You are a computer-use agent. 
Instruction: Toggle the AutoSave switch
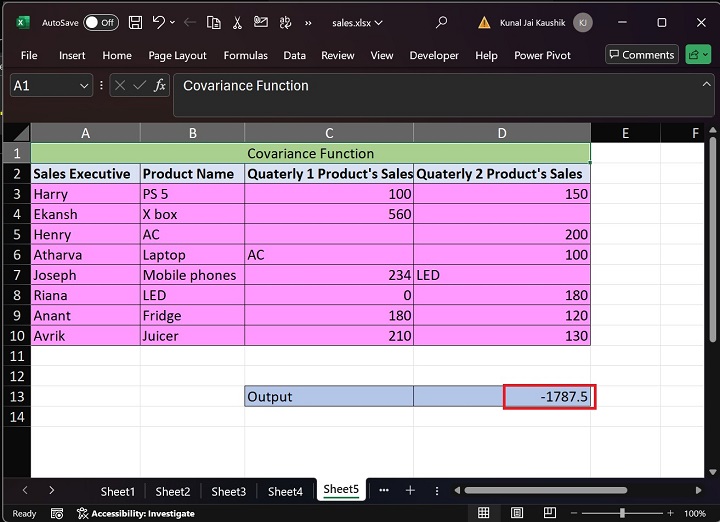(x=100, y=22)
